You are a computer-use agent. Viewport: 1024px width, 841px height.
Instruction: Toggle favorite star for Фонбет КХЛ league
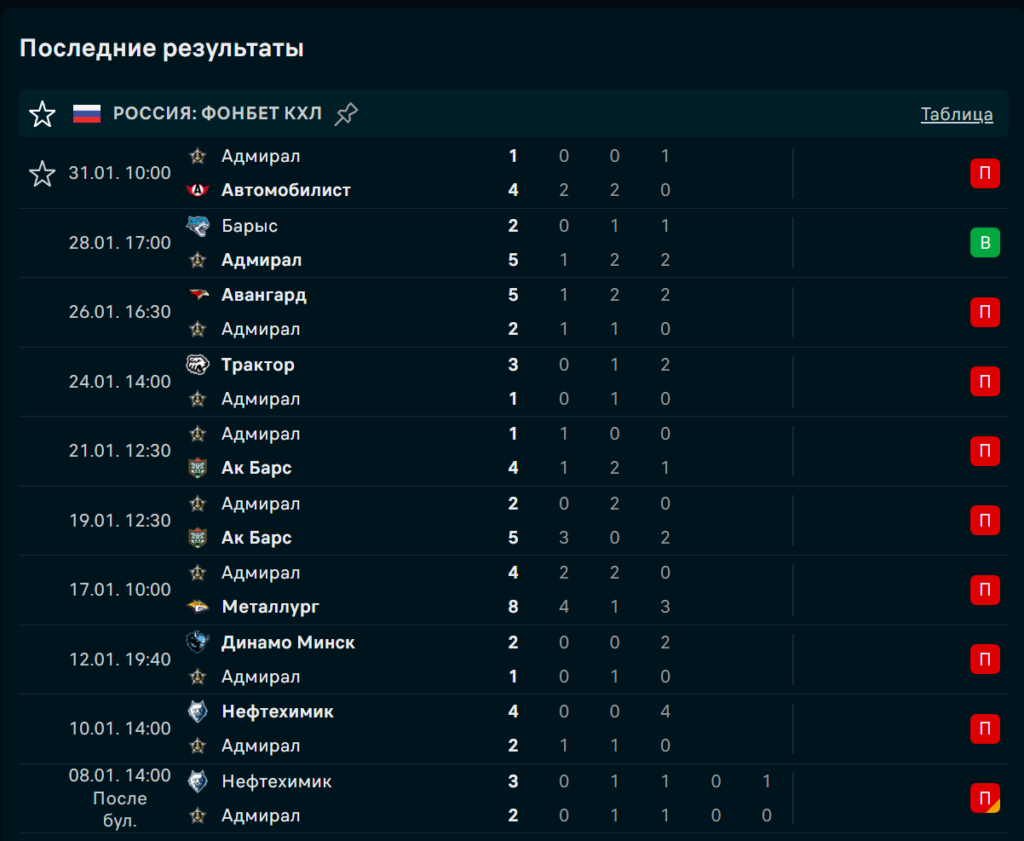(42, 114)
